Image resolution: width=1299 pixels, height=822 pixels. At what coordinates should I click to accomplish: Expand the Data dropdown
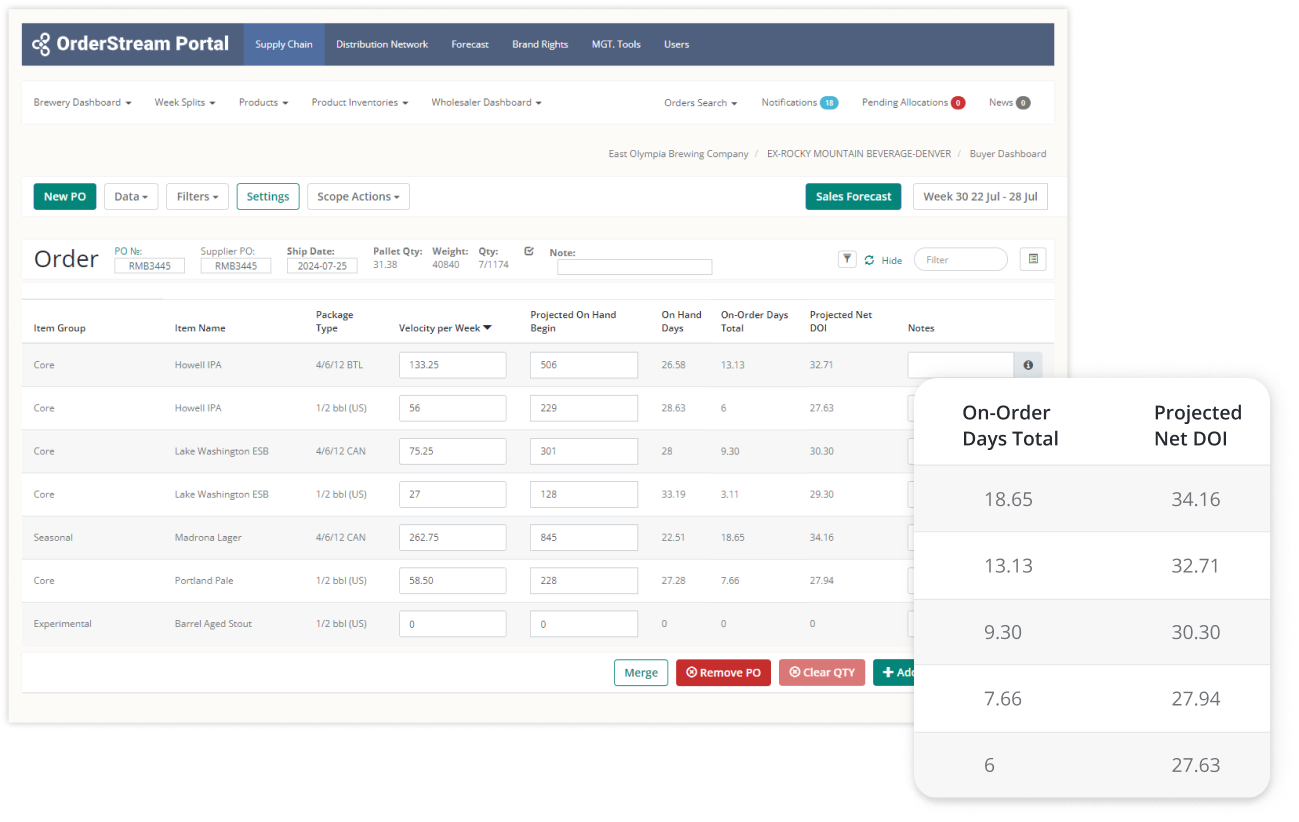pos(131,197)
